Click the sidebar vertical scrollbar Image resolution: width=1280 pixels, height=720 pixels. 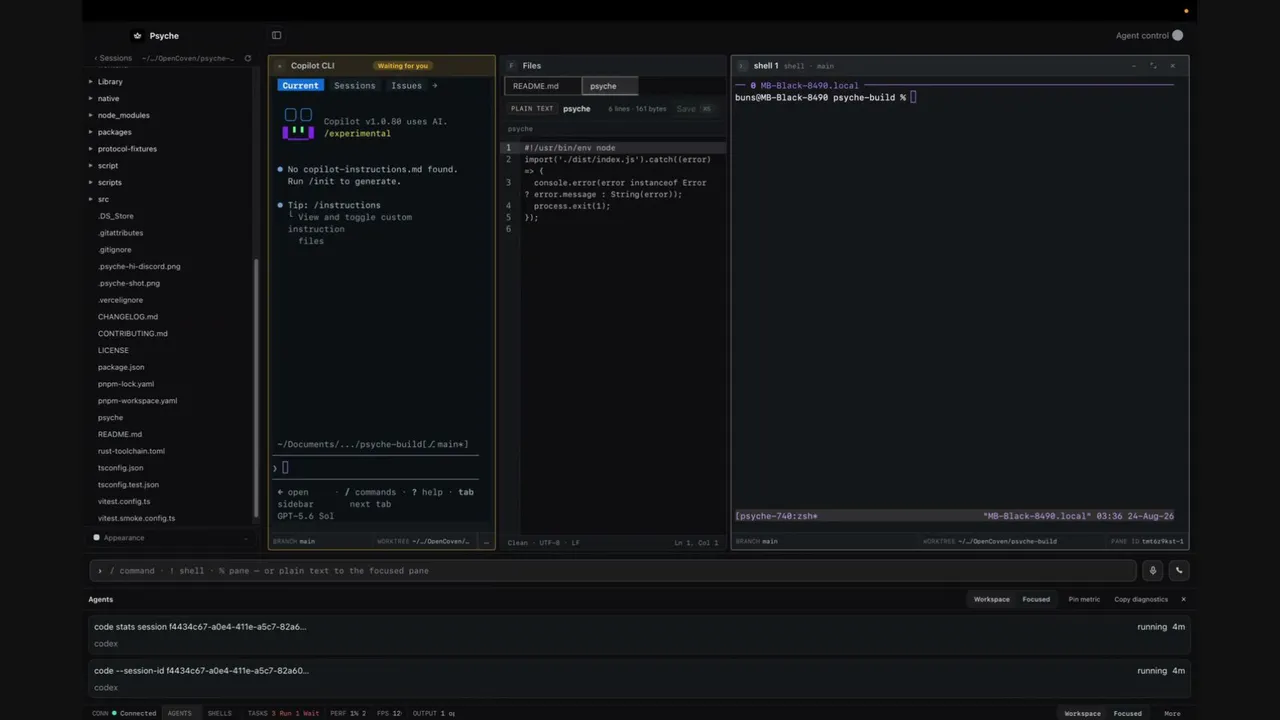[x=257, y=390]
